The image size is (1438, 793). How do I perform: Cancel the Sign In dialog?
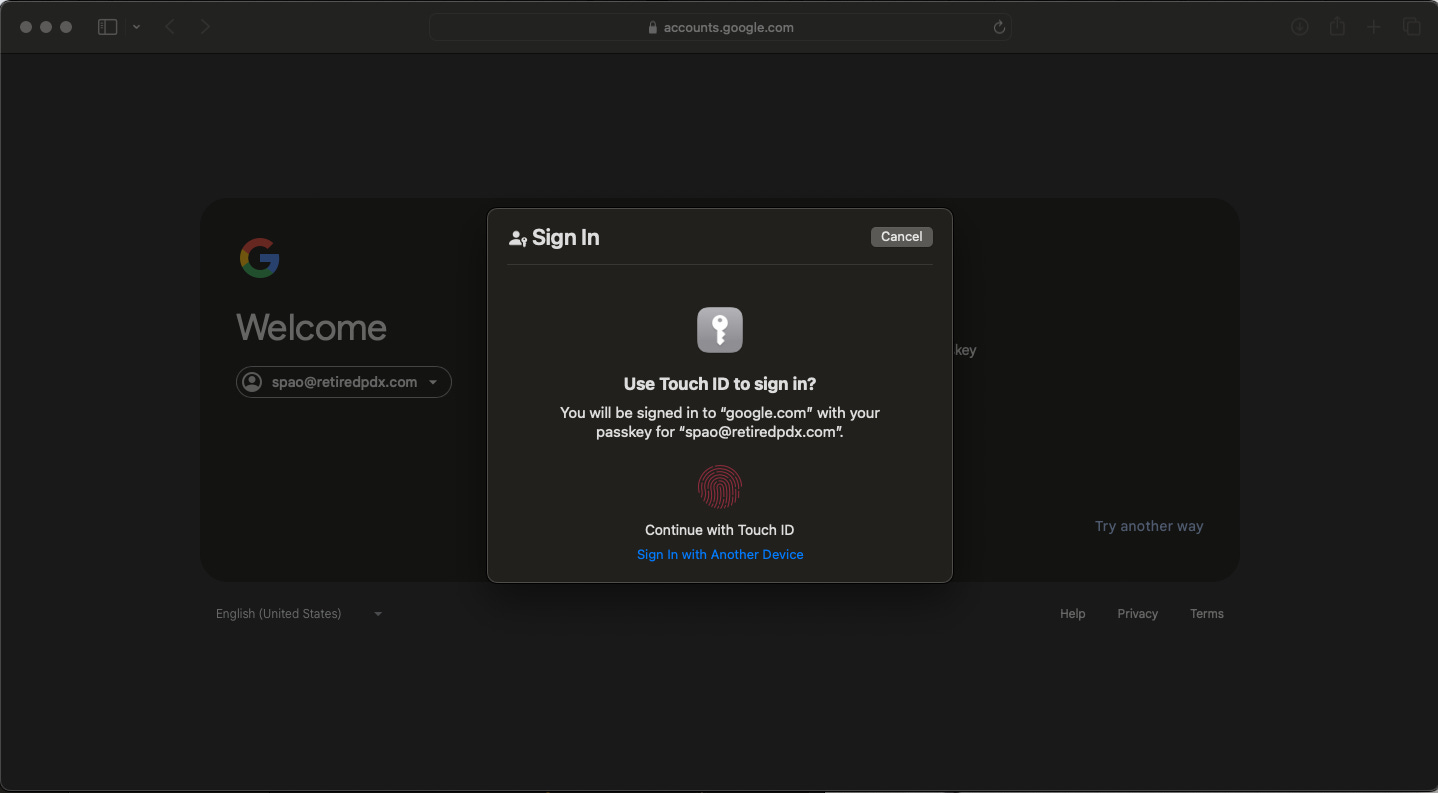[901, 237]
